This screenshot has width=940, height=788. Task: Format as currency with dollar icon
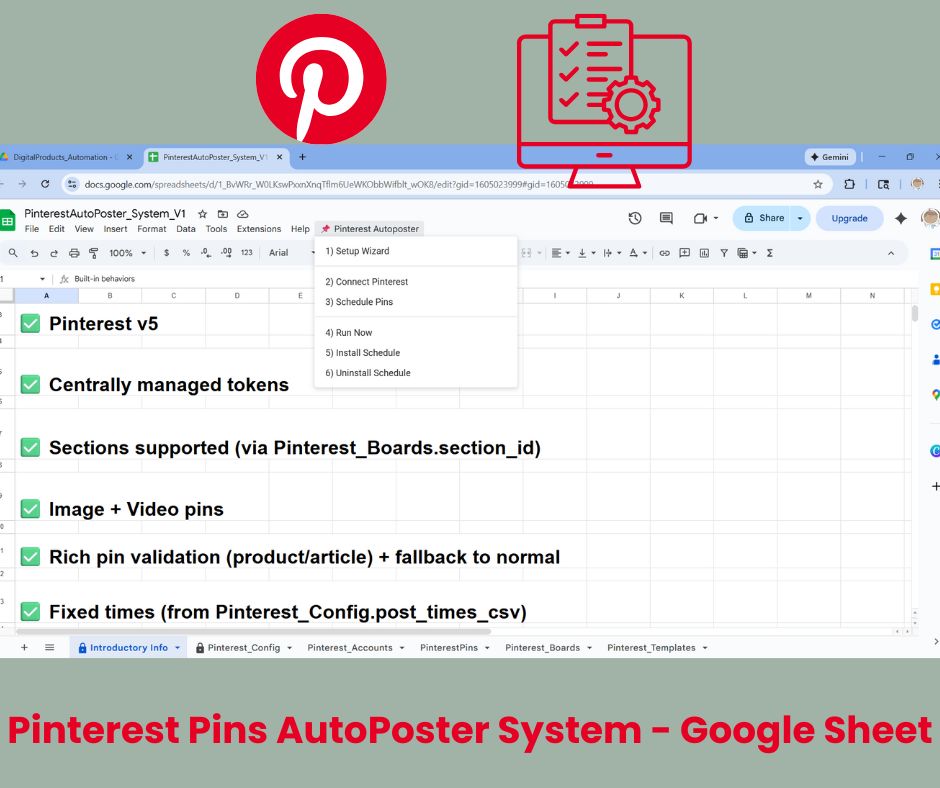pyautogui.click(x=166, y=253)
